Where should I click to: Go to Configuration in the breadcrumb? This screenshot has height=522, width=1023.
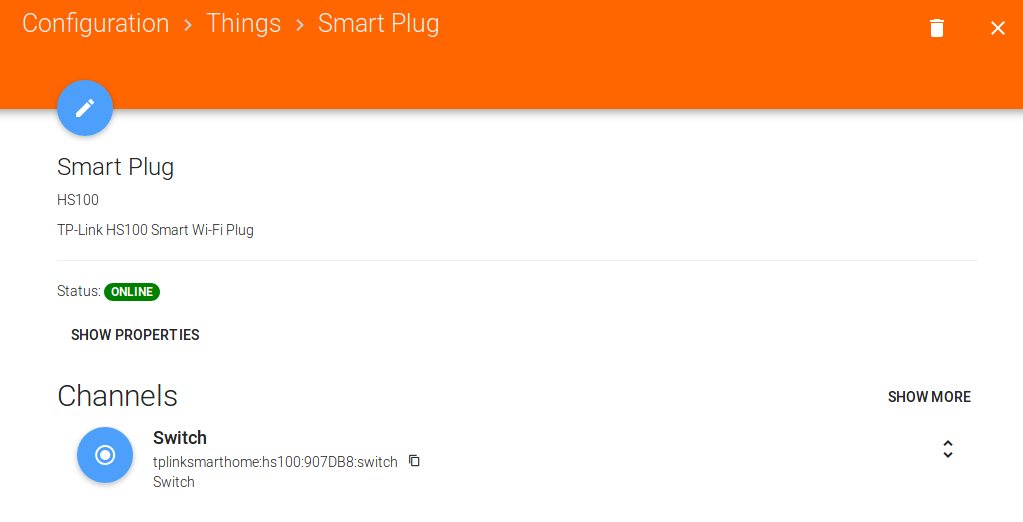96,24
